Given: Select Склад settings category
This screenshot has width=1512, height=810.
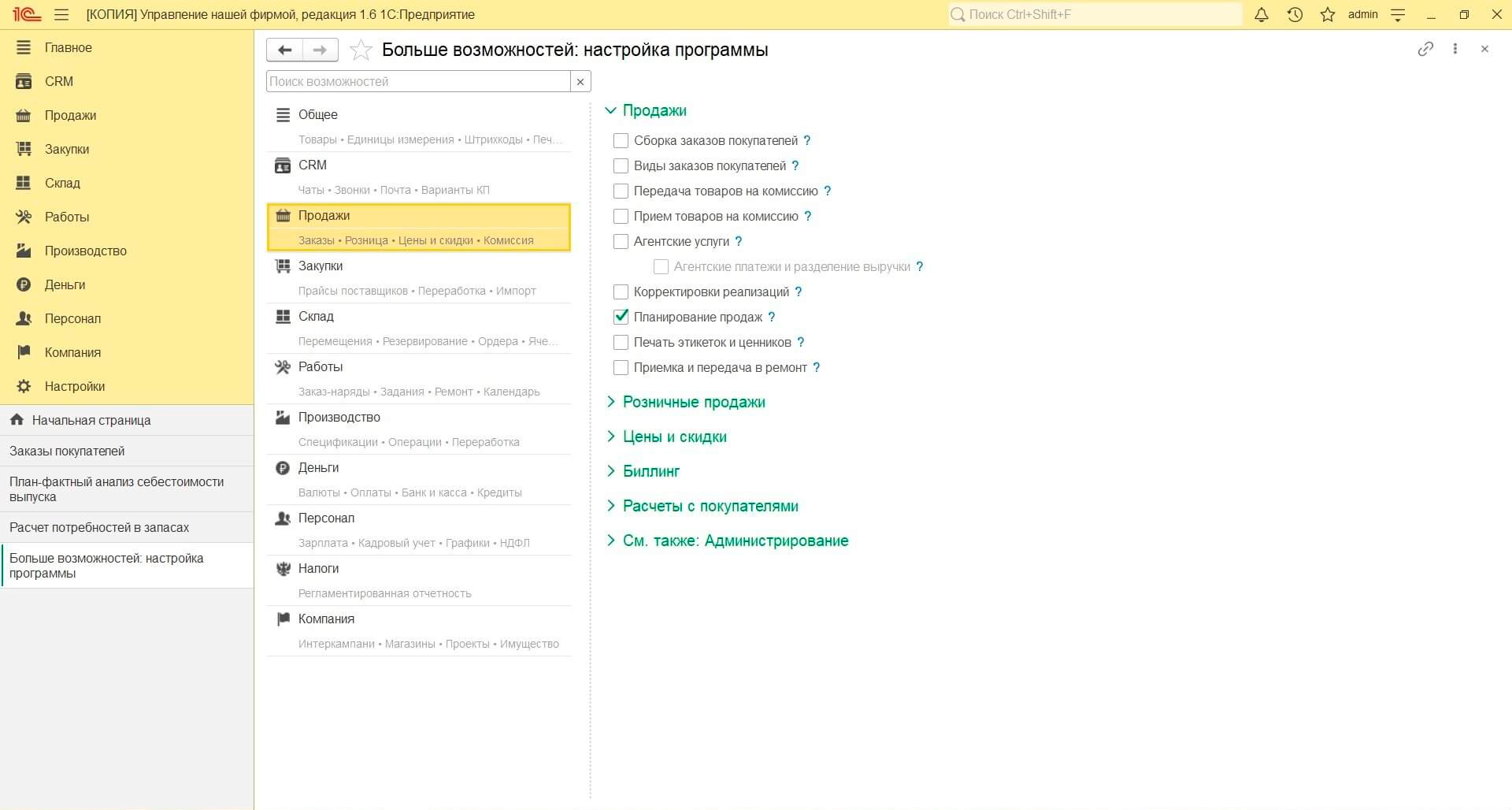Looking at the screenshot, I should tap(419, 328).
